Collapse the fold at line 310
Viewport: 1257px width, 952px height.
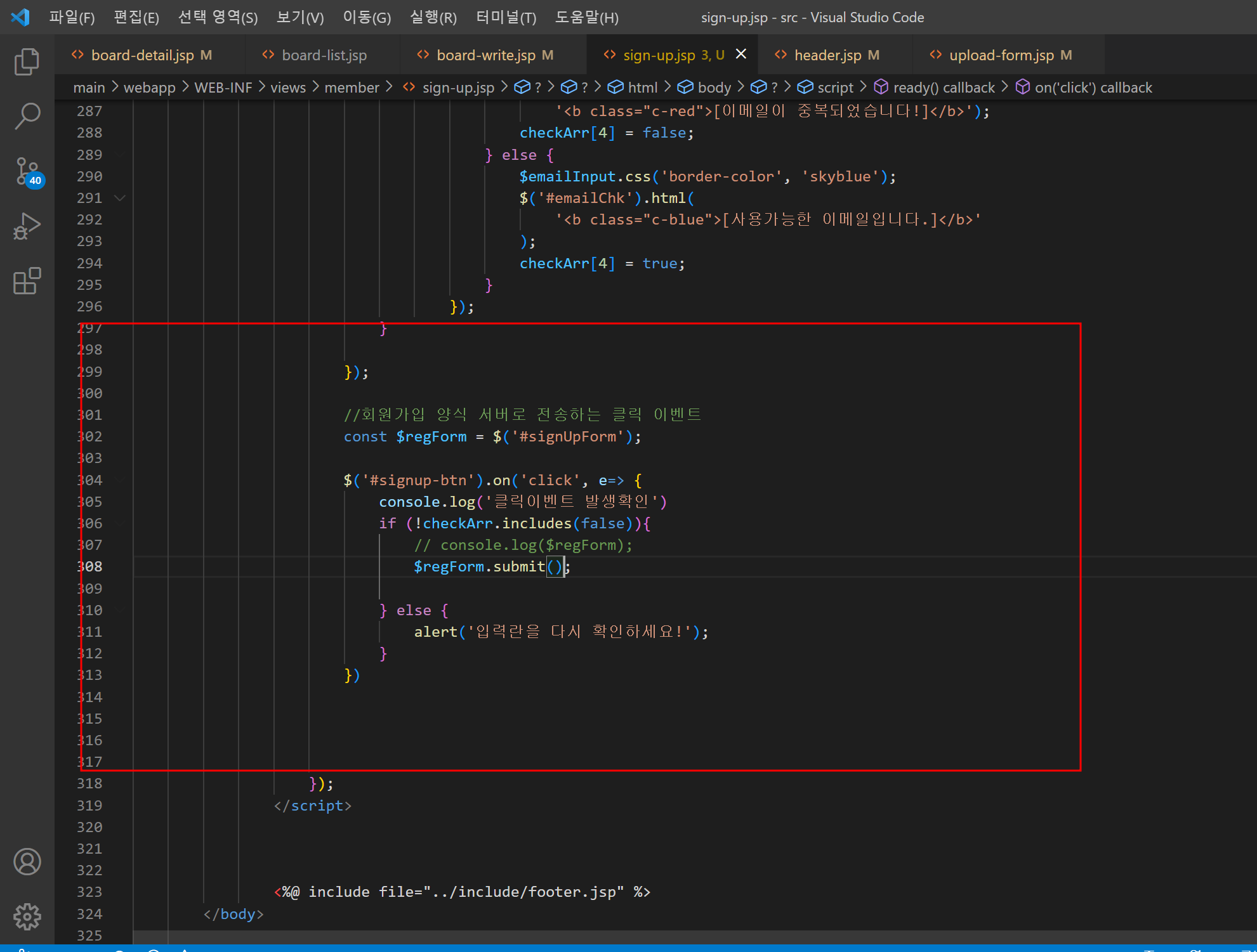pyautogui.click(x=119, y=610)
